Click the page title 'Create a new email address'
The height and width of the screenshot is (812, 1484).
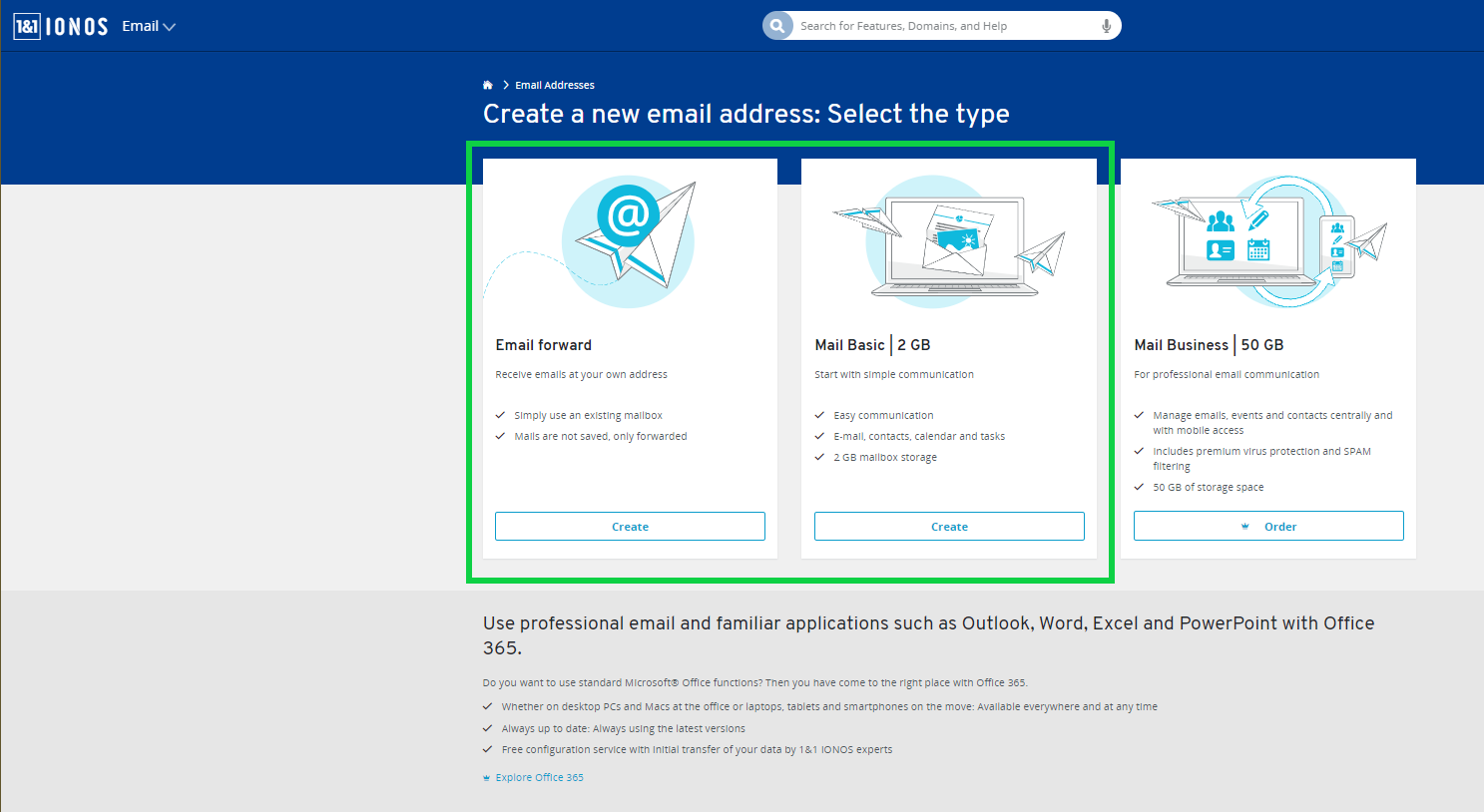click(746, 114)
